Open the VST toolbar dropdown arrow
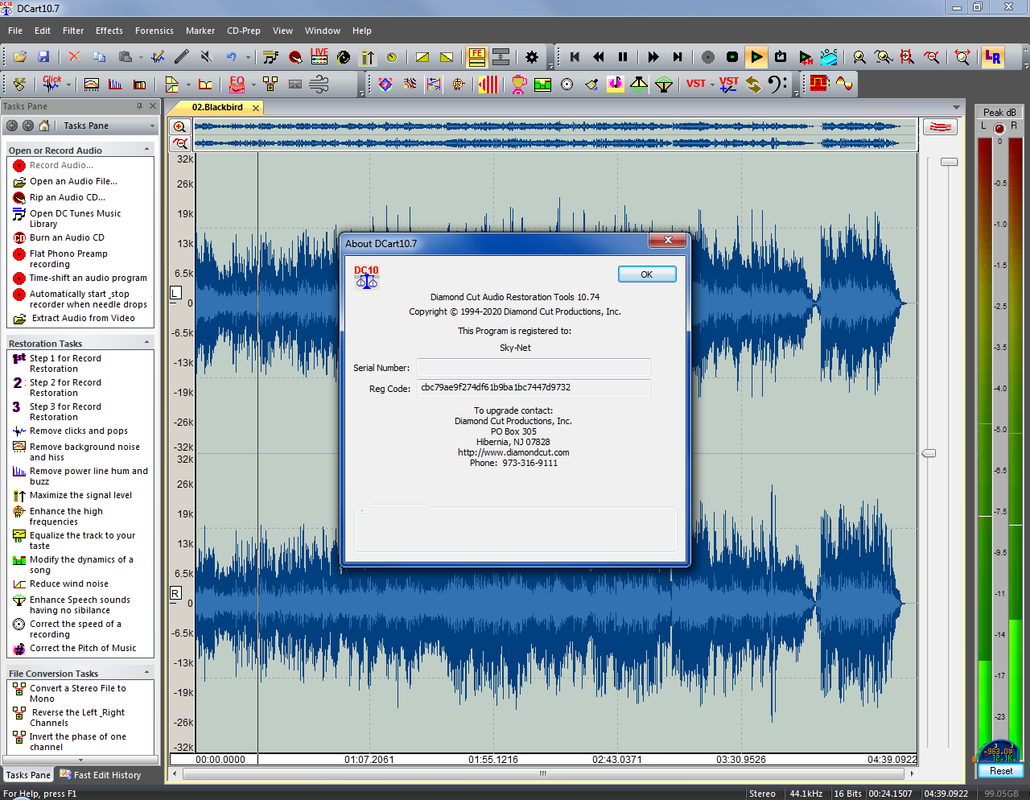The height and width of the screenshot is (800, 1030). click(x=712, y=84)
